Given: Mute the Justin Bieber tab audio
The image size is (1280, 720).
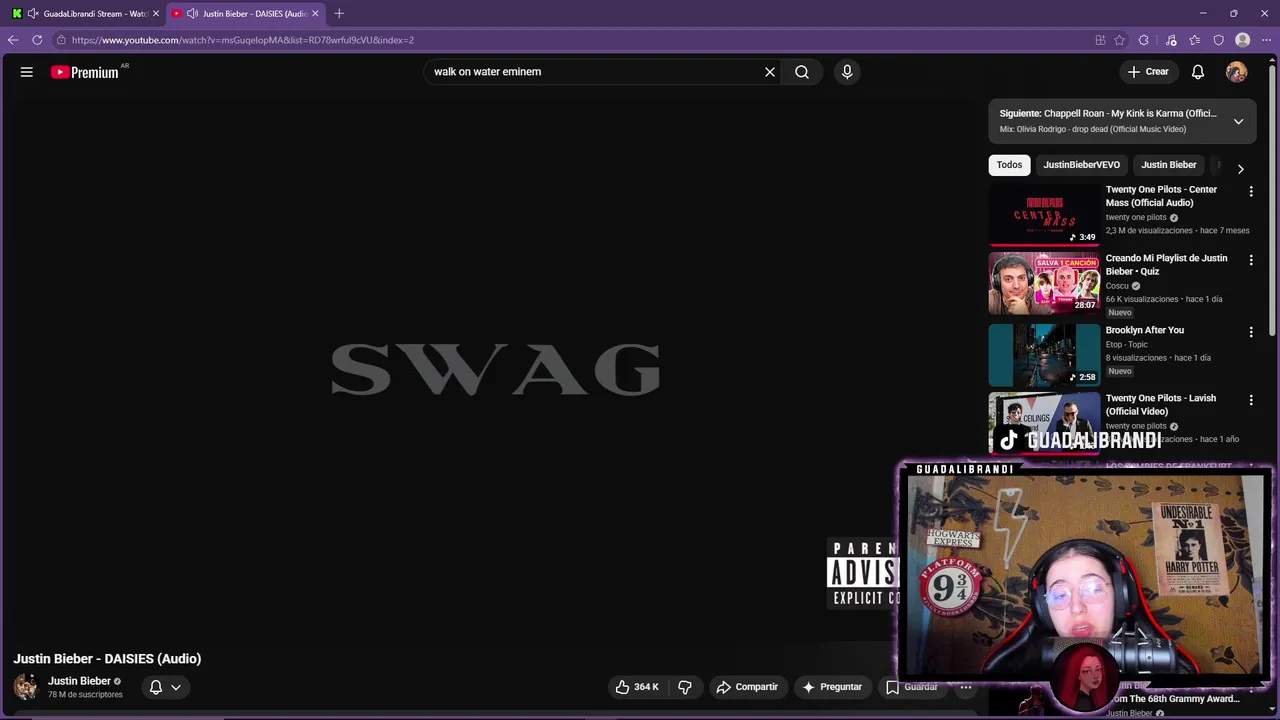Looking at the screenshot, I should click(192, 13).
